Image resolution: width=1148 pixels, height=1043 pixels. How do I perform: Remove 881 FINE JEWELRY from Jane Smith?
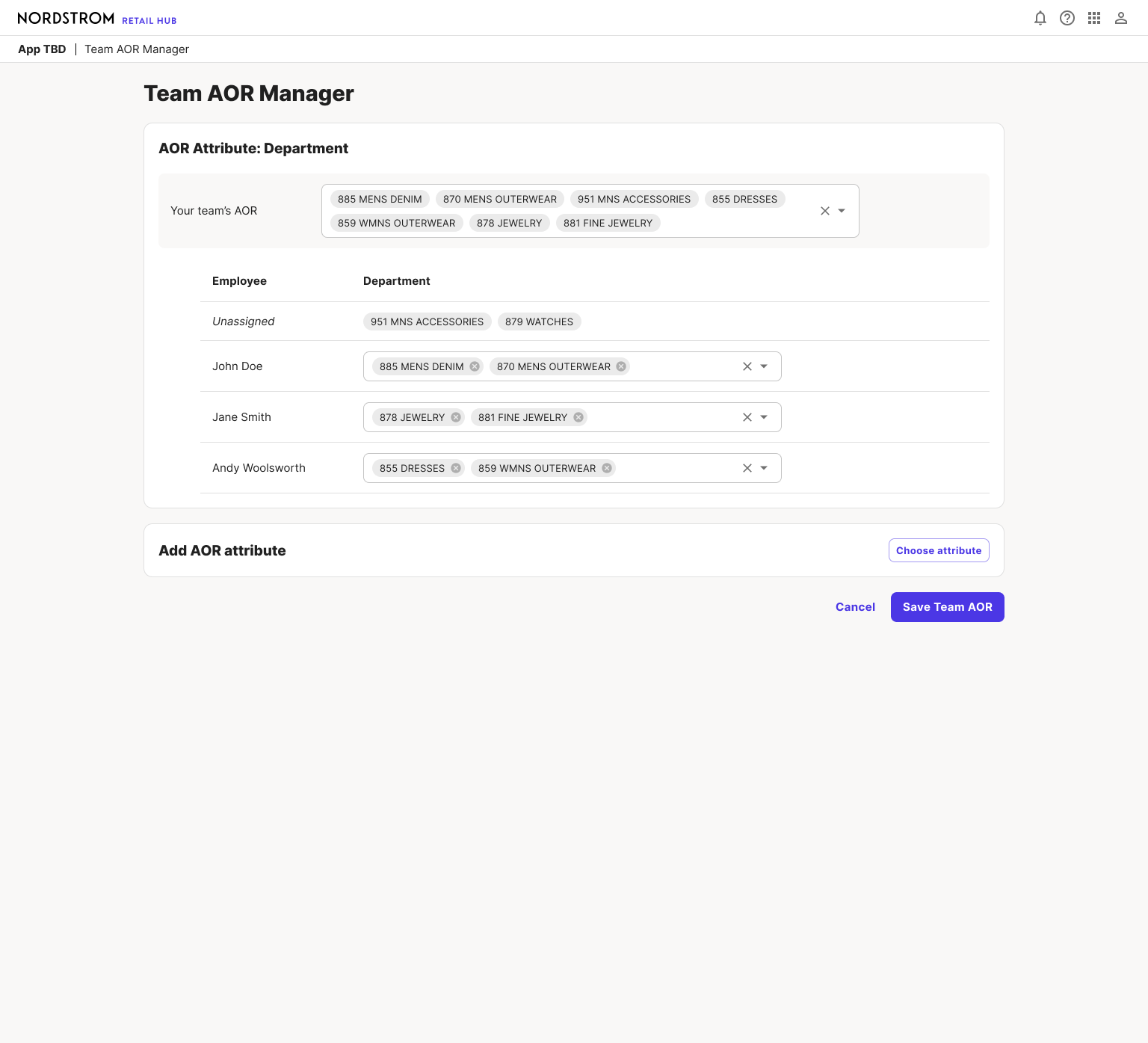tap(578, 417)
